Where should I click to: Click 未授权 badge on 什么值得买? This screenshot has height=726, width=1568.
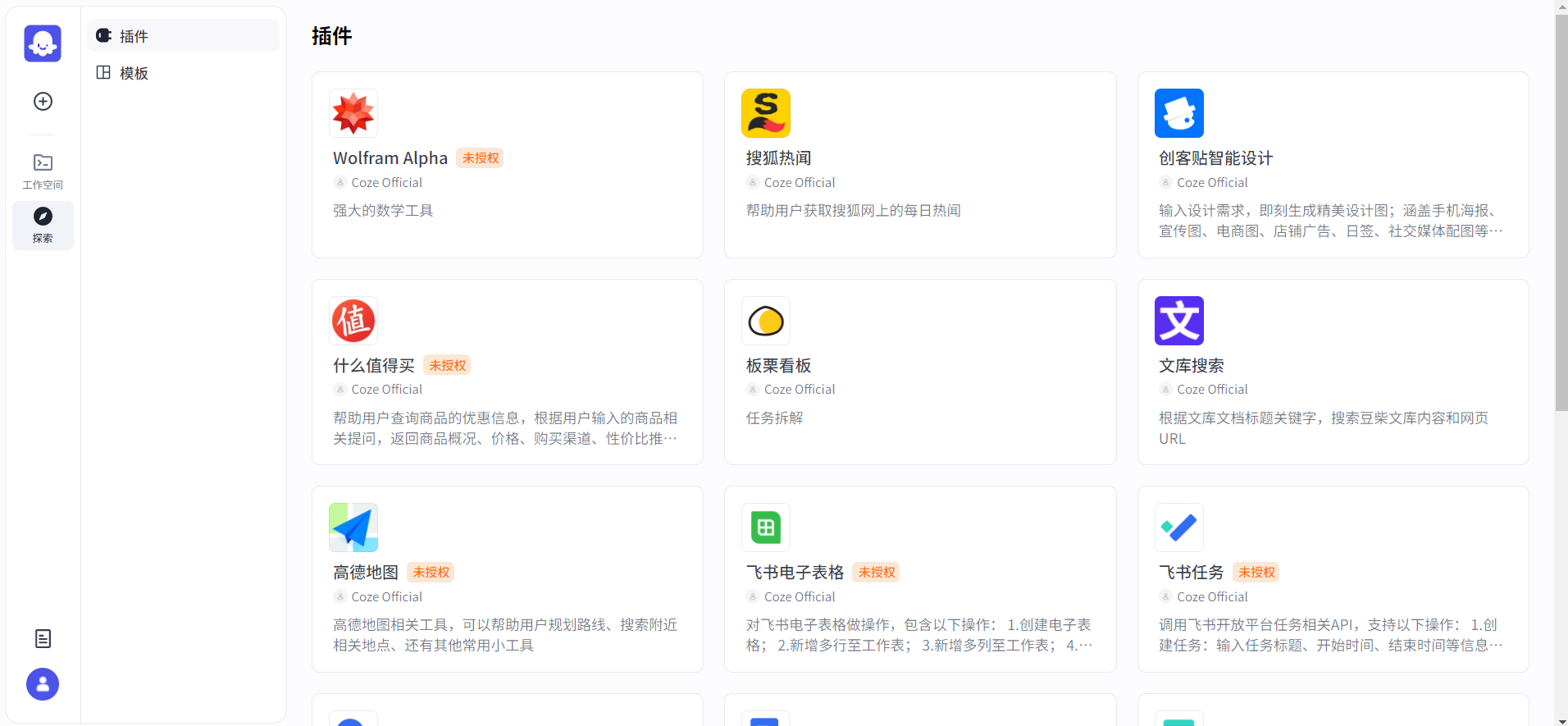pos(448,366)
